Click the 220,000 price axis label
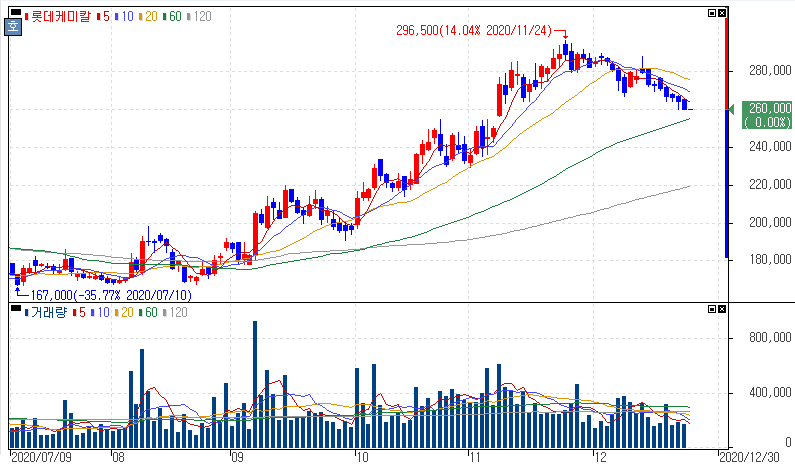The image size is (795, 467). tap(770, 185)
